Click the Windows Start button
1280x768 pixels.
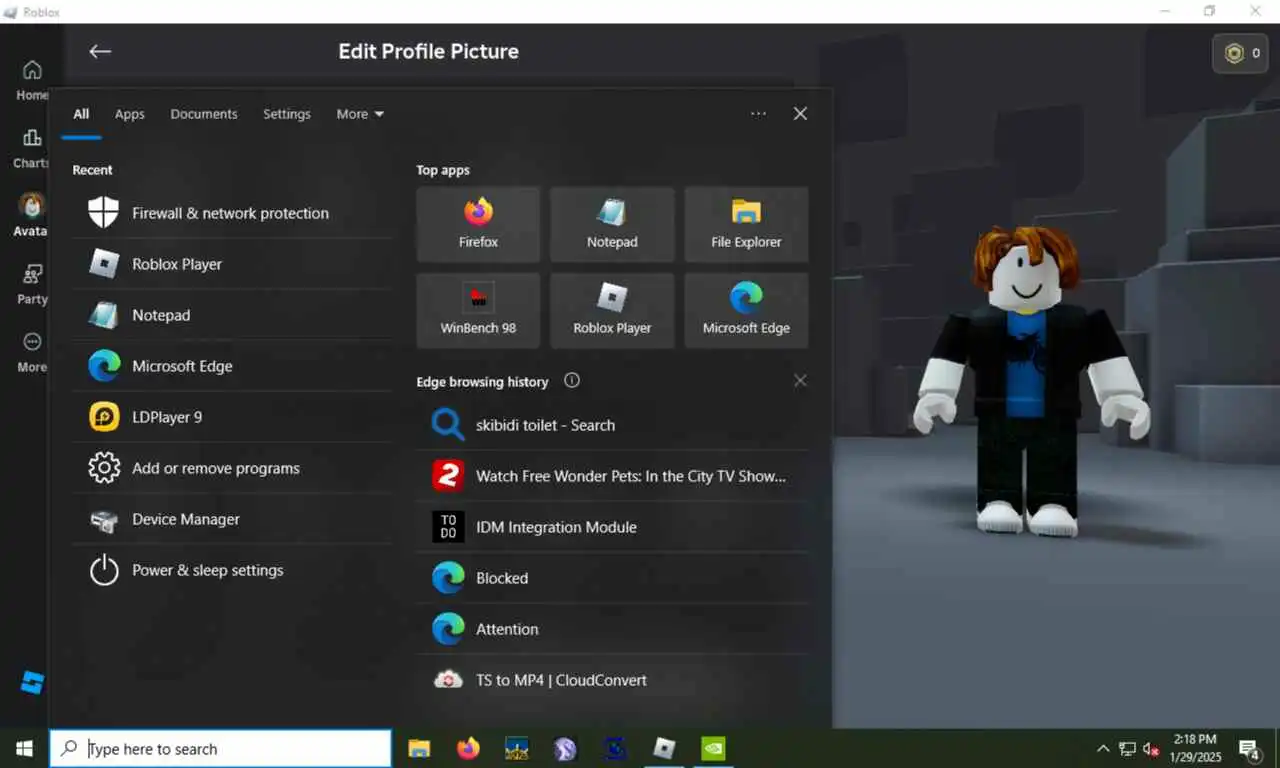click(24, 748)
